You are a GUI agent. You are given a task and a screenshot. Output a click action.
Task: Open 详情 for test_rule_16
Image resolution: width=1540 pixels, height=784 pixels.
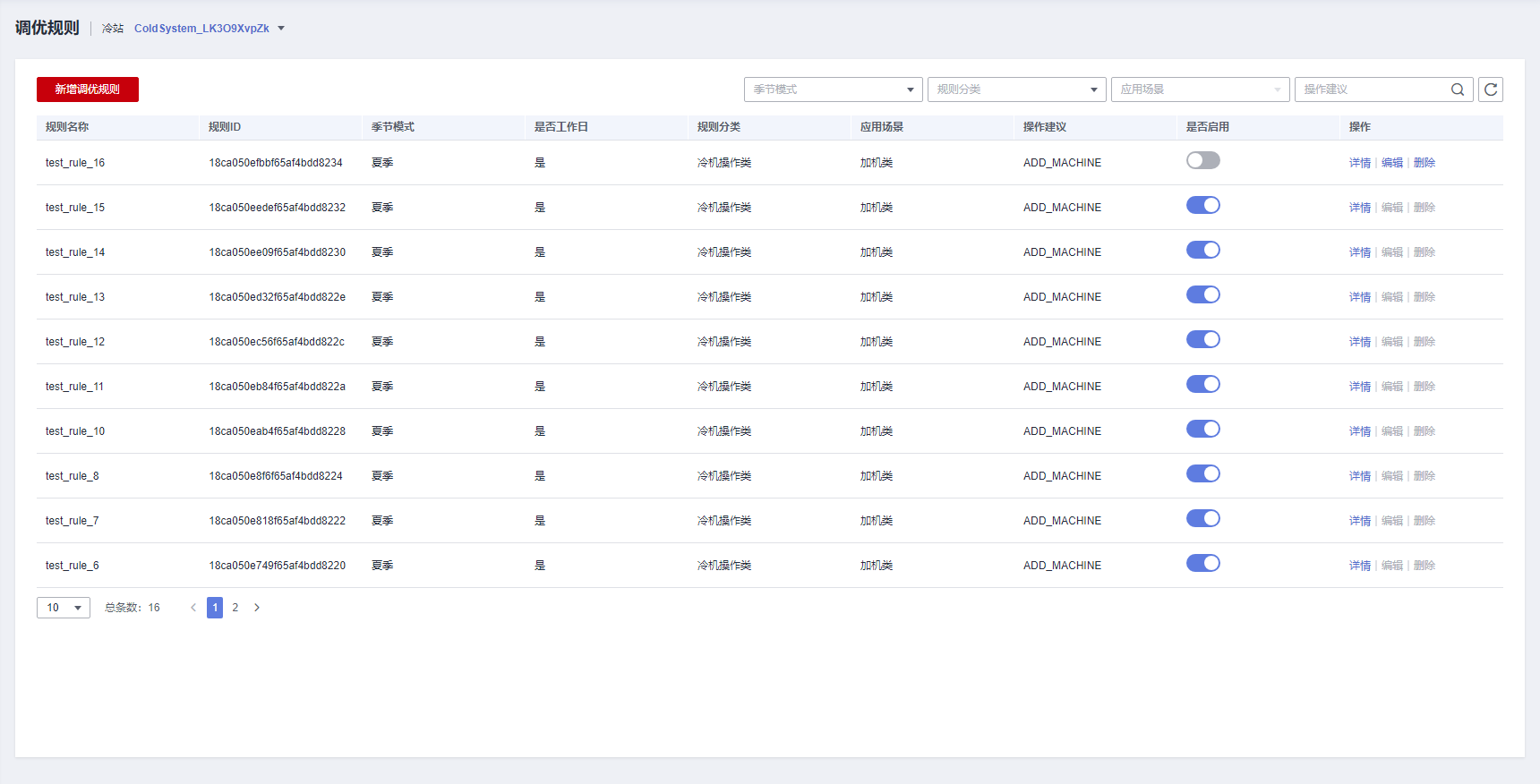[1360, 163]
